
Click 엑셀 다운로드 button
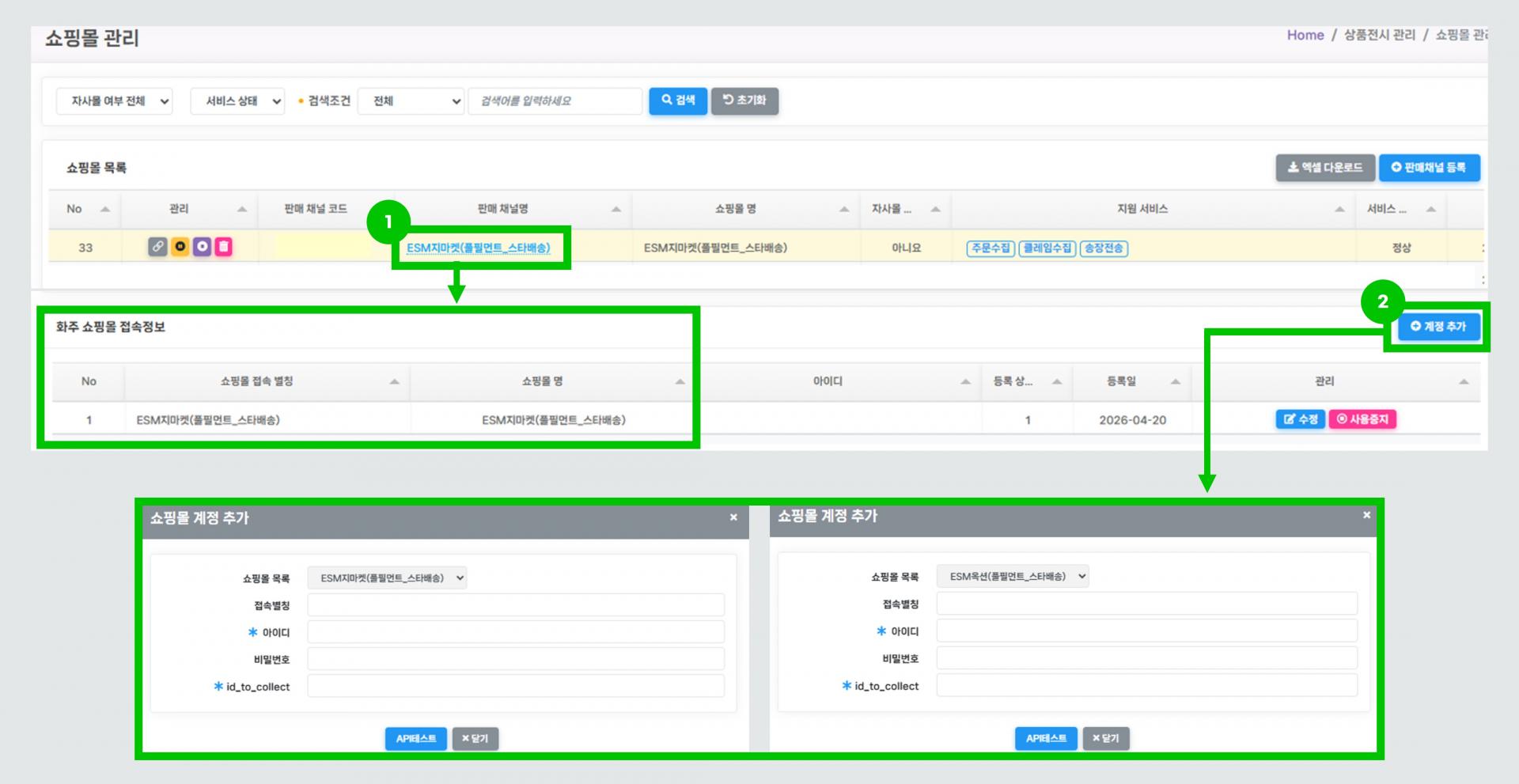1325,168
